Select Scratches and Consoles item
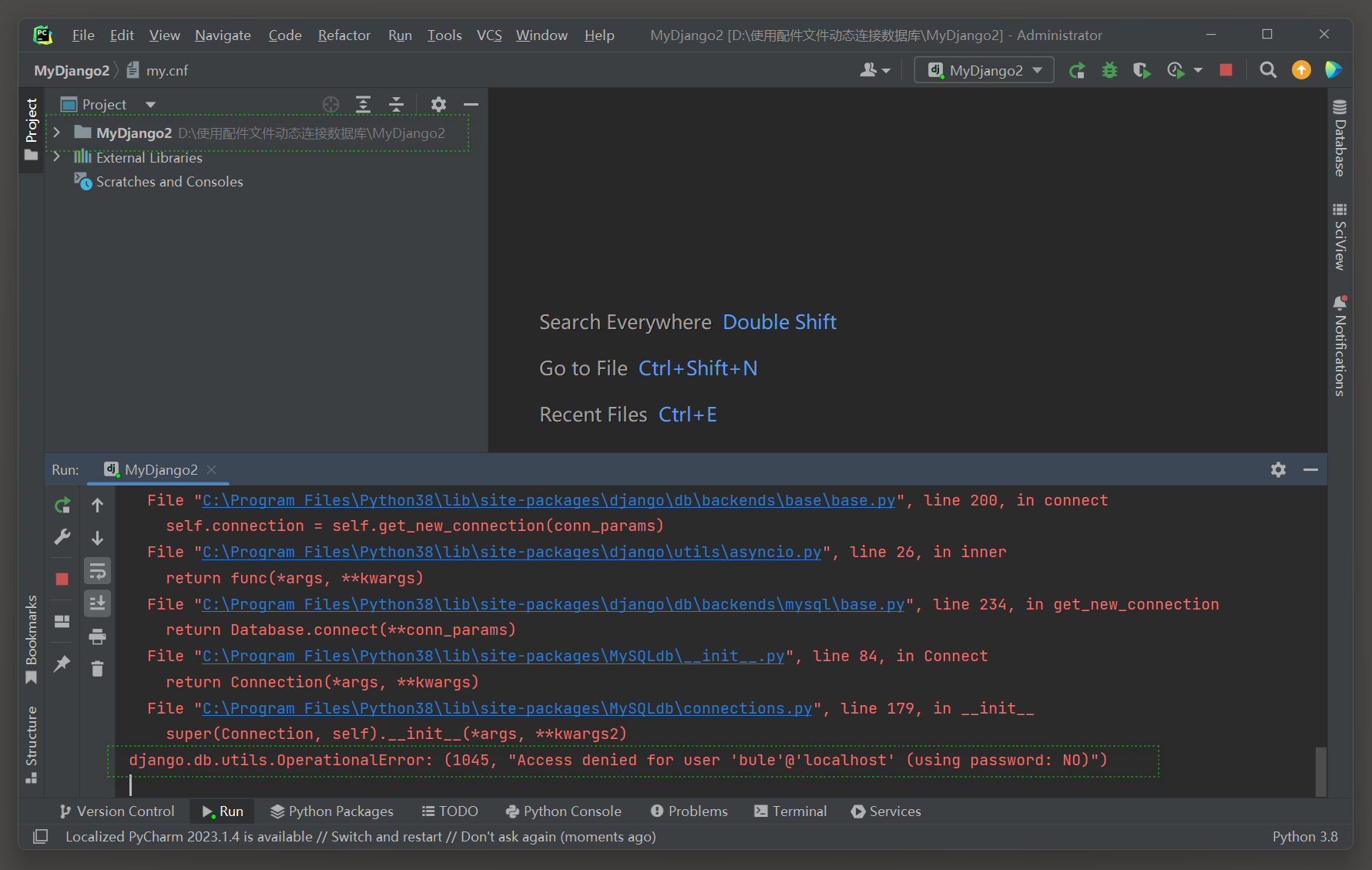Viewport: 1372px width, 870px height. click(x=169, y=182)
